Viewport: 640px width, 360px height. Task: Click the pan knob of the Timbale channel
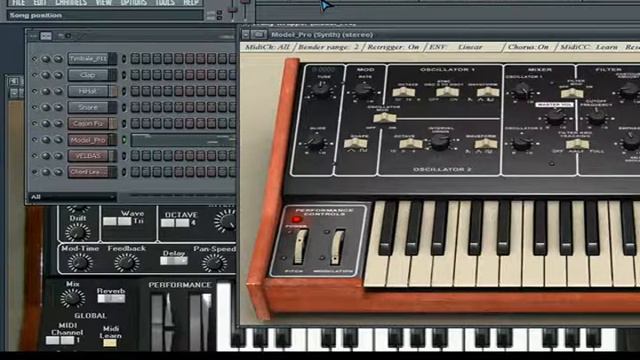coord(46,59)
